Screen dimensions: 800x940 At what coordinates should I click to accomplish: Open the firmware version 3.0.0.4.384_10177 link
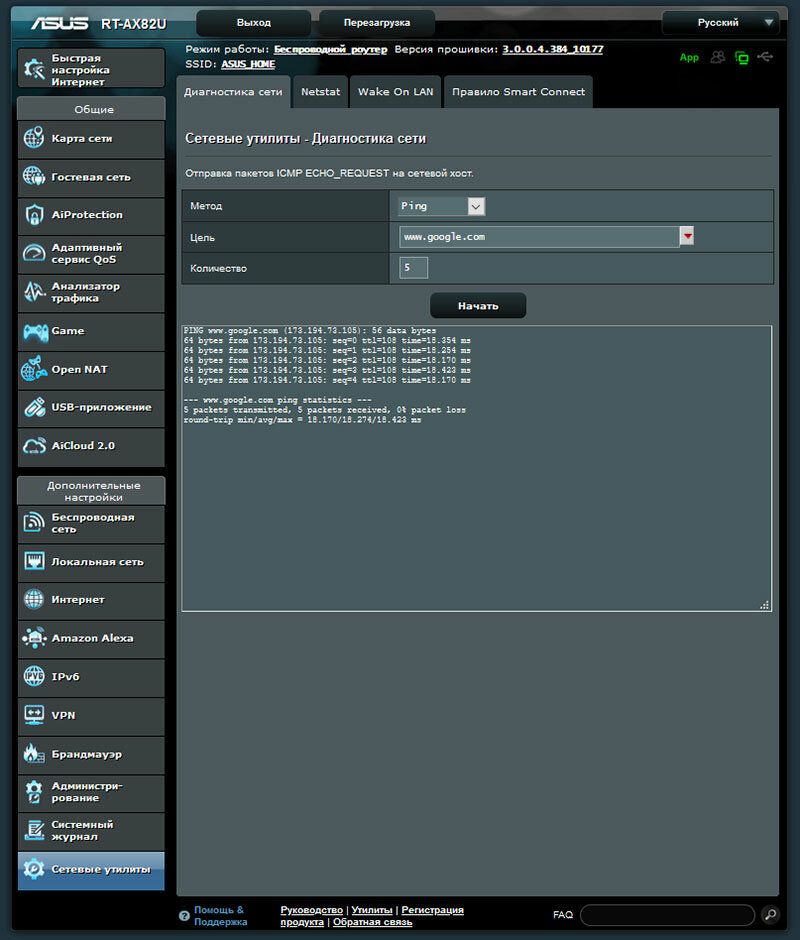click(553, 49)
